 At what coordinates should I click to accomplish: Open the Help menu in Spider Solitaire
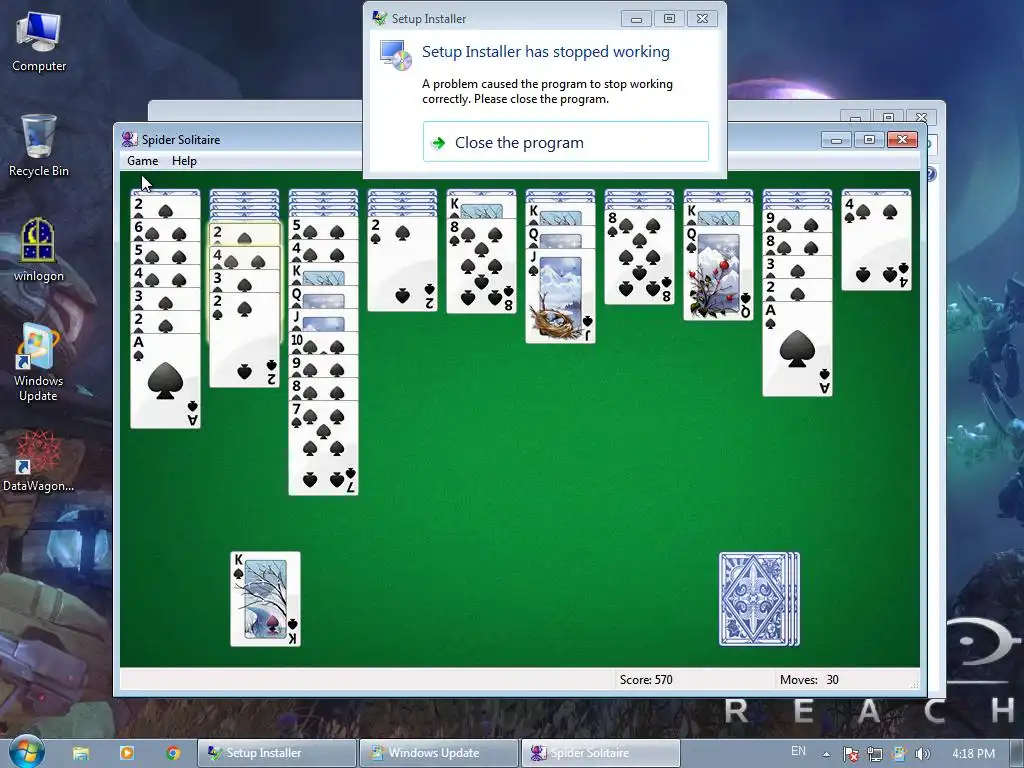click(184, 161)
